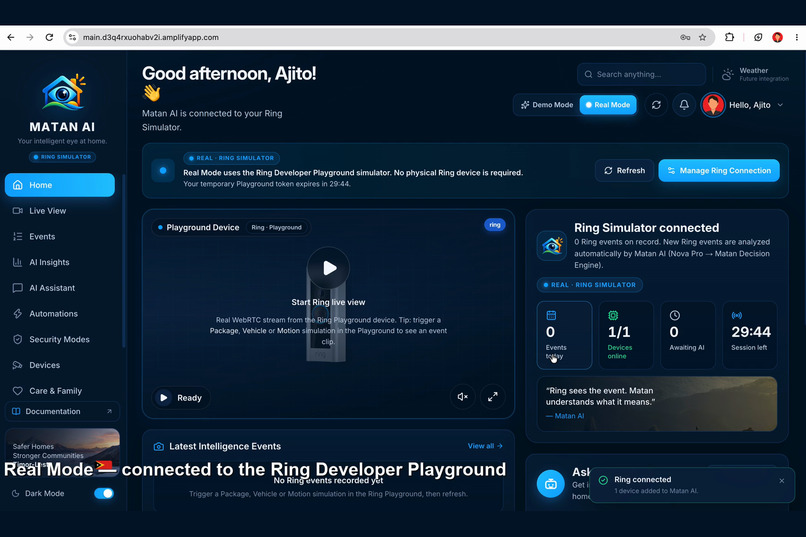Viewport: 806px width, 537px height.
Task: Click the Search anything field
Action: [x=641, y=74]
